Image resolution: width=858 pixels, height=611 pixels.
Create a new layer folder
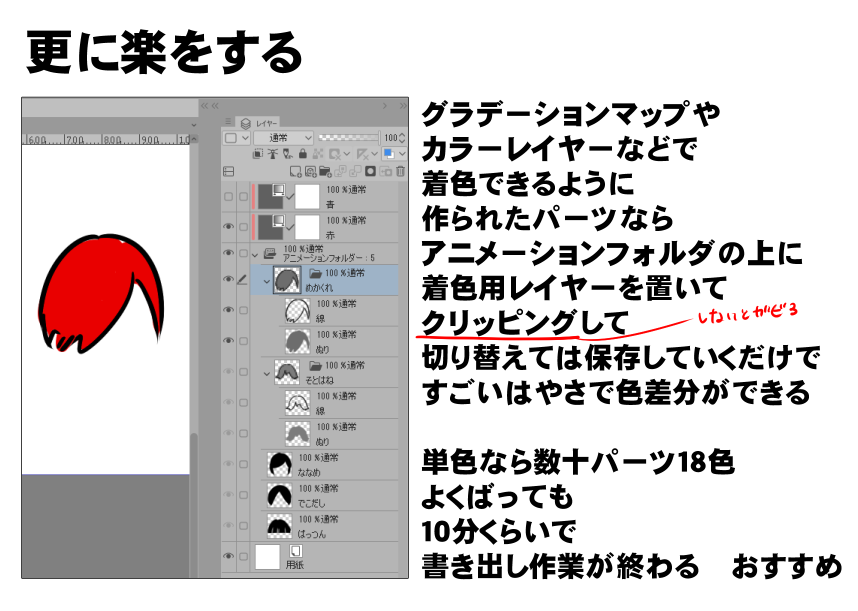click(x=325, y=171)
